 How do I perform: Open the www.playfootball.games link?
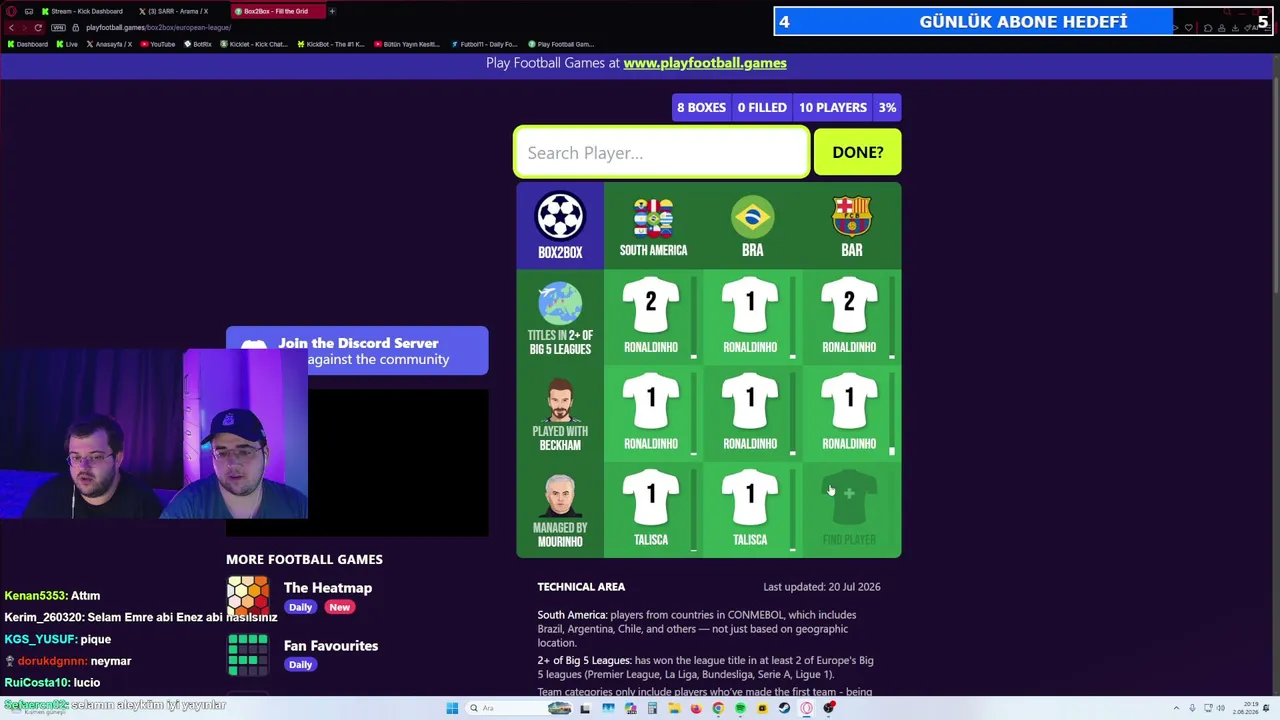click(x=705, y=63)
